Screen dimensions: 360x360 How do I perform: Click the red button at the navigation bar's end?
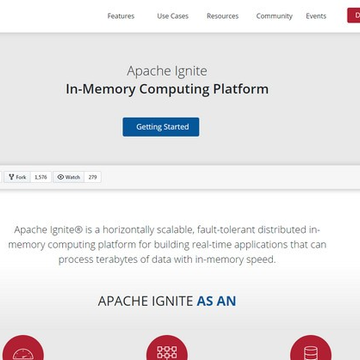click(x=354, y=16)
